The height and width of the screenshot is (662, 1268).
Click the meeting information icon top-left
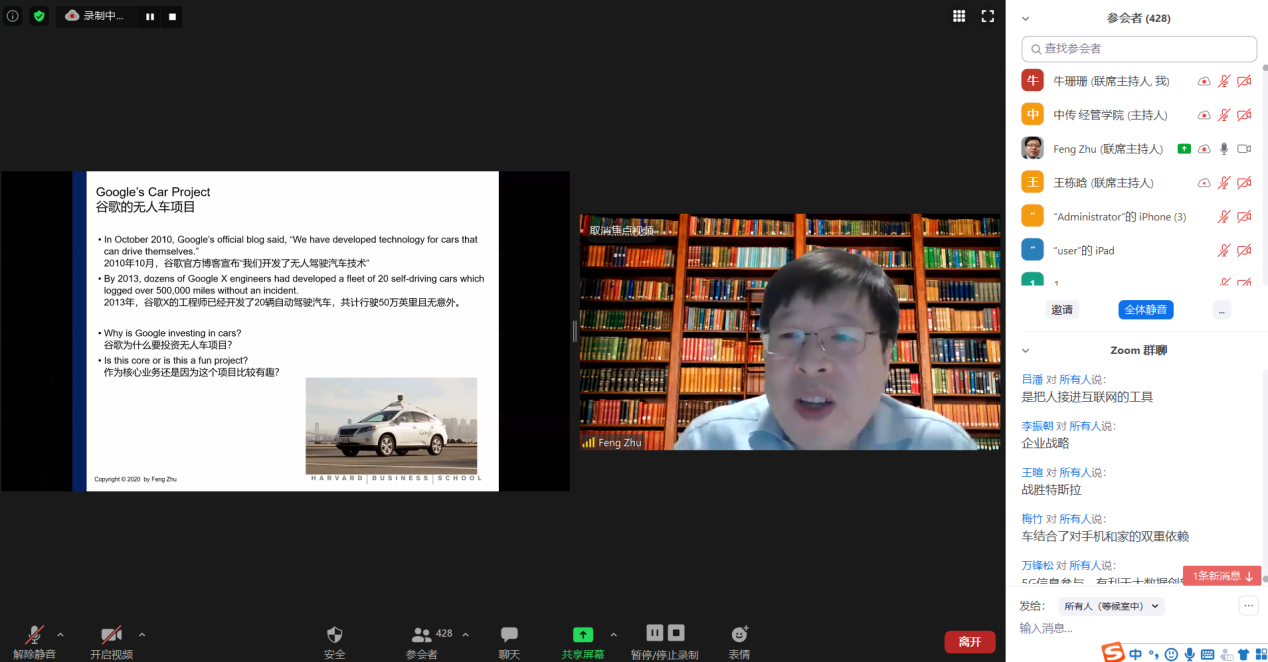[11, 15]
